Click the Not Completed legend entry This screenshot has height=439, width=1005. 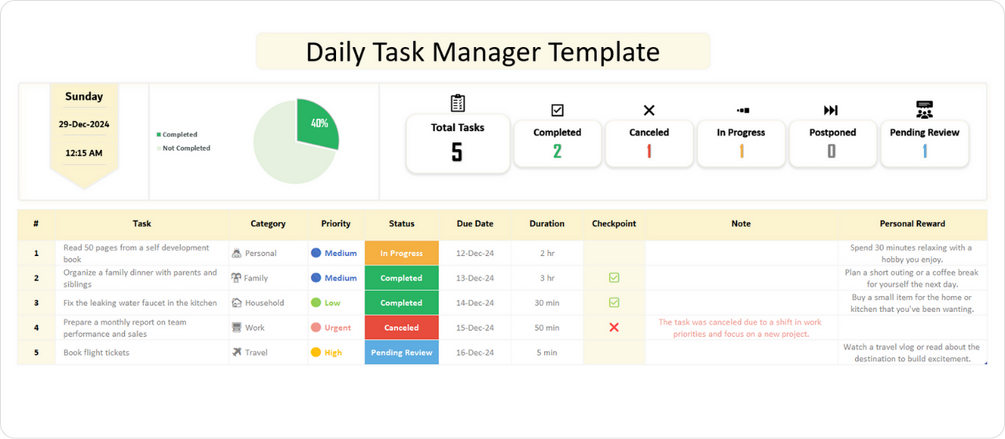pos(183,148)
